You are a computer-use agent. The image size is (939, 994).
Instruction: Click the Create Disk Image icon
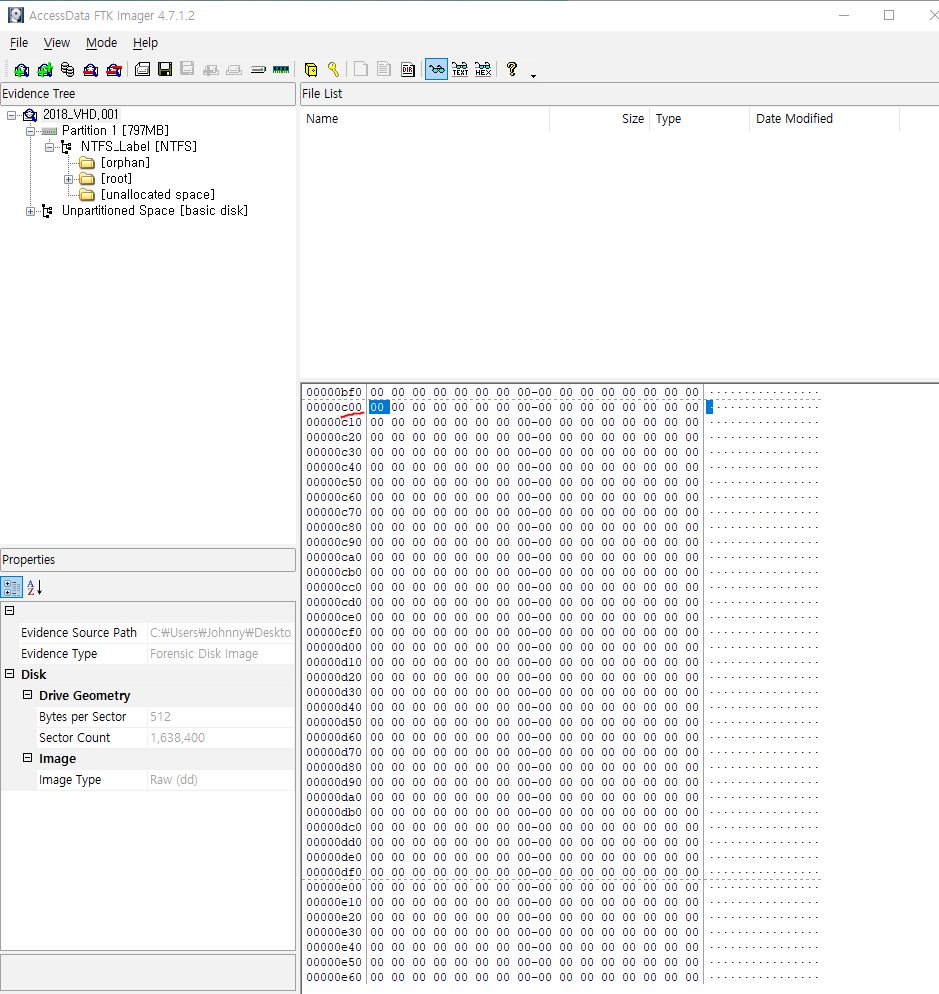click(x=143, y=69)
